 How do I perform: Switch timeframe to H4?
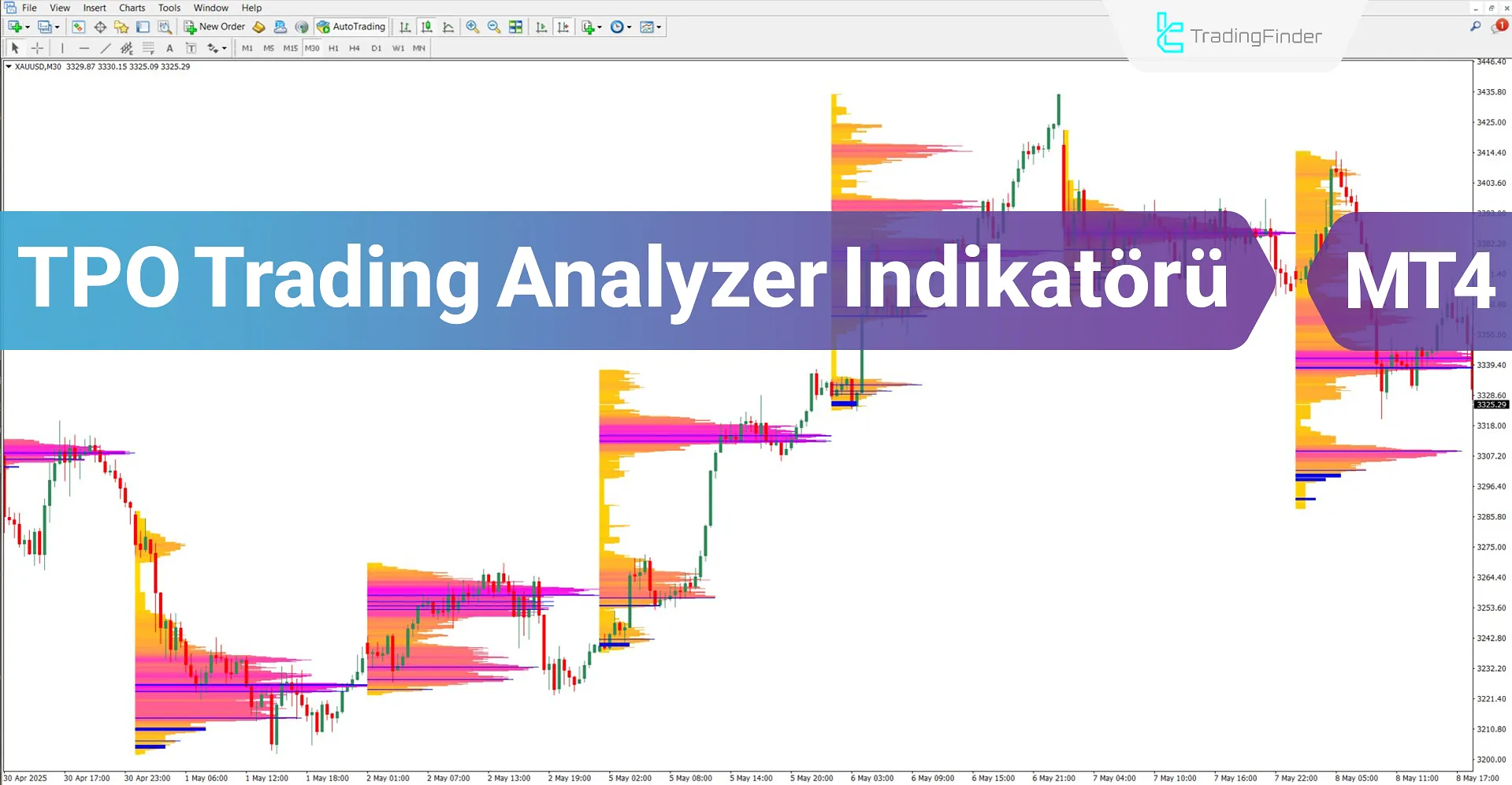point(355,48)
